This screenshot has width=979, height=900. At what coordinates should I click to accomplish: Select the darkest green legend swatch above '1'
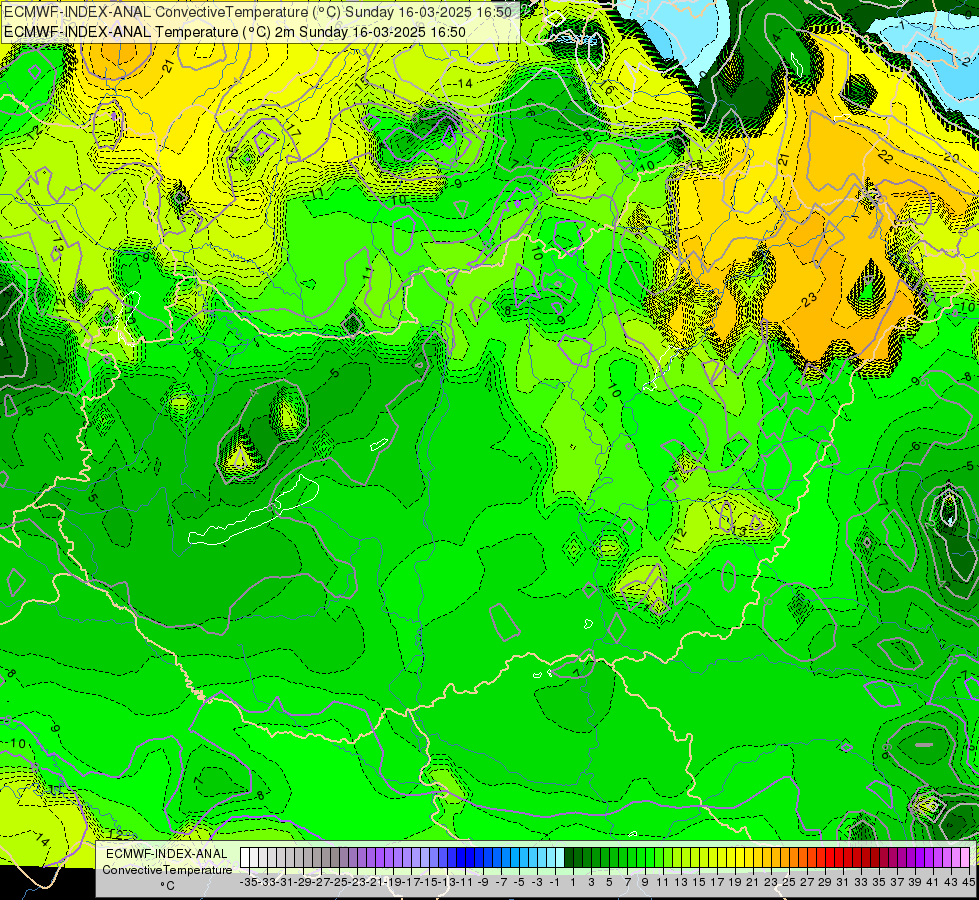[x=569, y=857]
